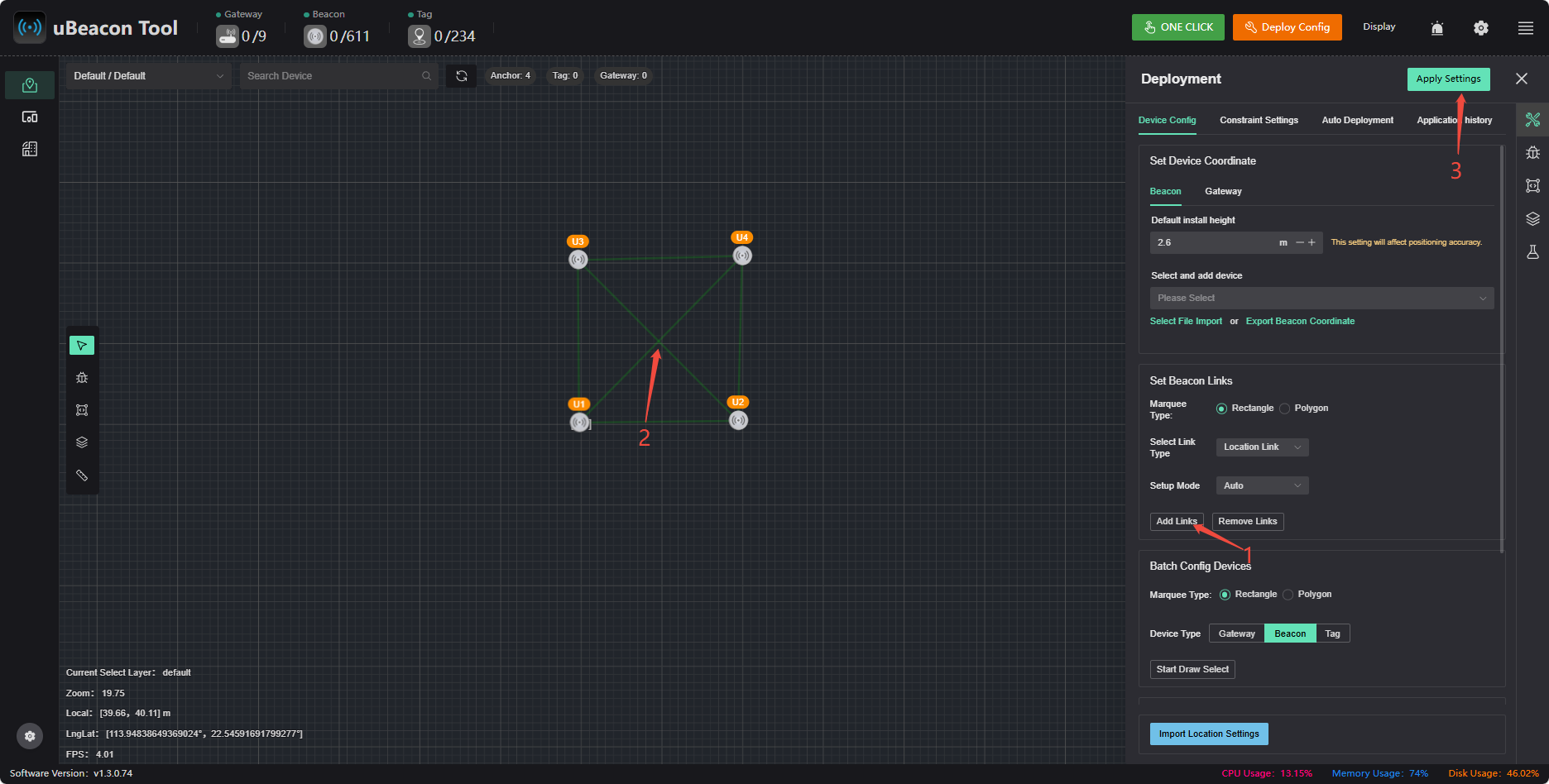Click the Gateway count icon

228,36
